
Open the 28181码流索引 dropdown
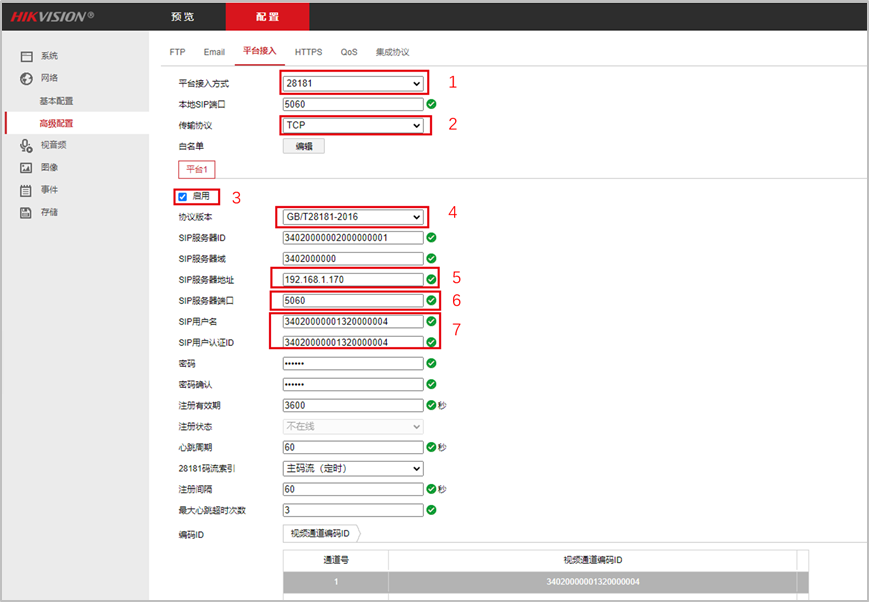353,468
